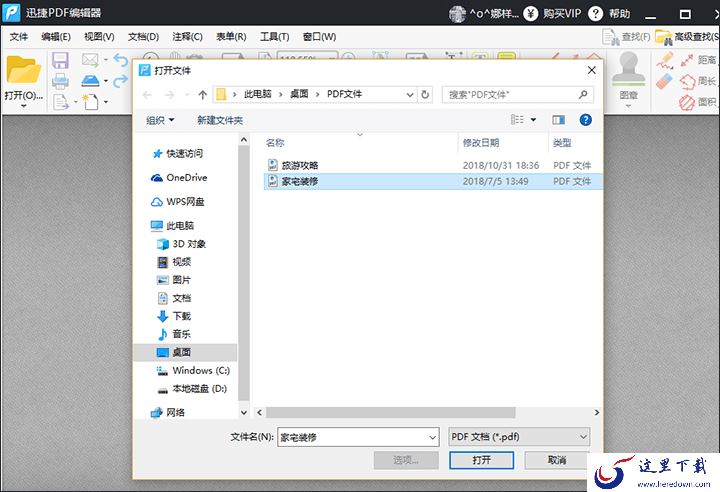
Task: Click the Open (打开) button in dialog
Action: click(481, 460)
